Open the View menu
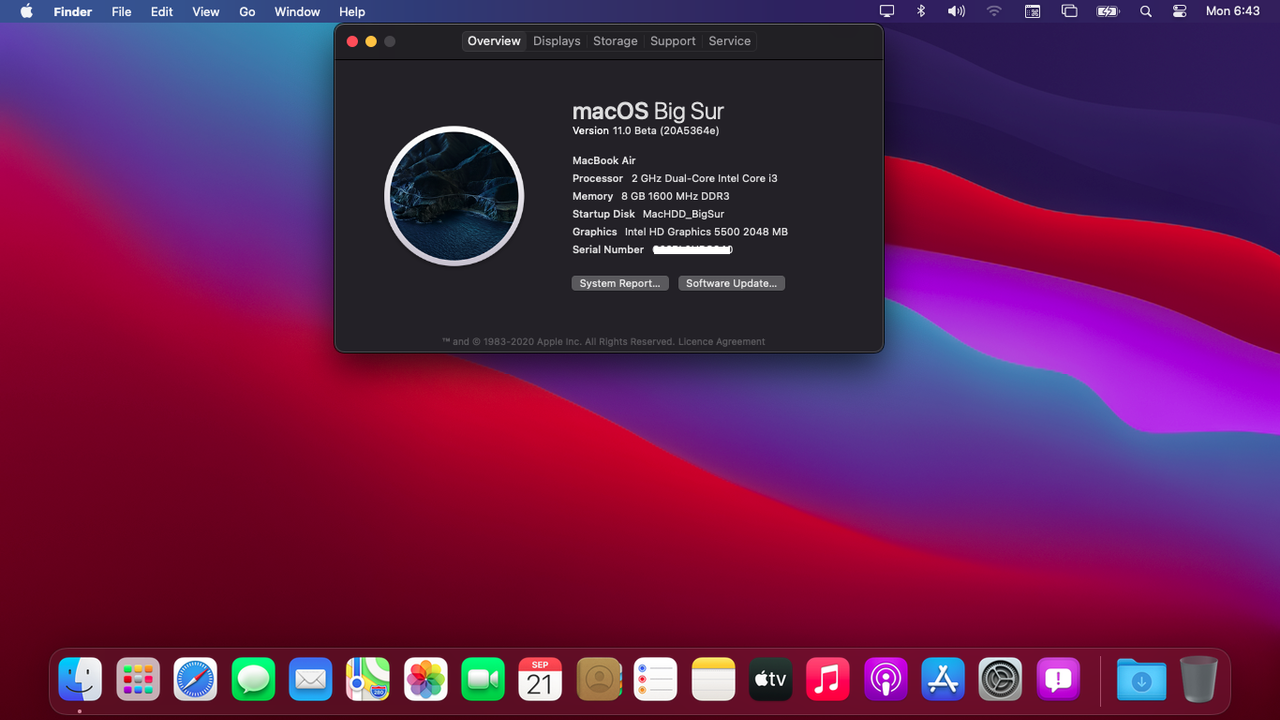 206,11
